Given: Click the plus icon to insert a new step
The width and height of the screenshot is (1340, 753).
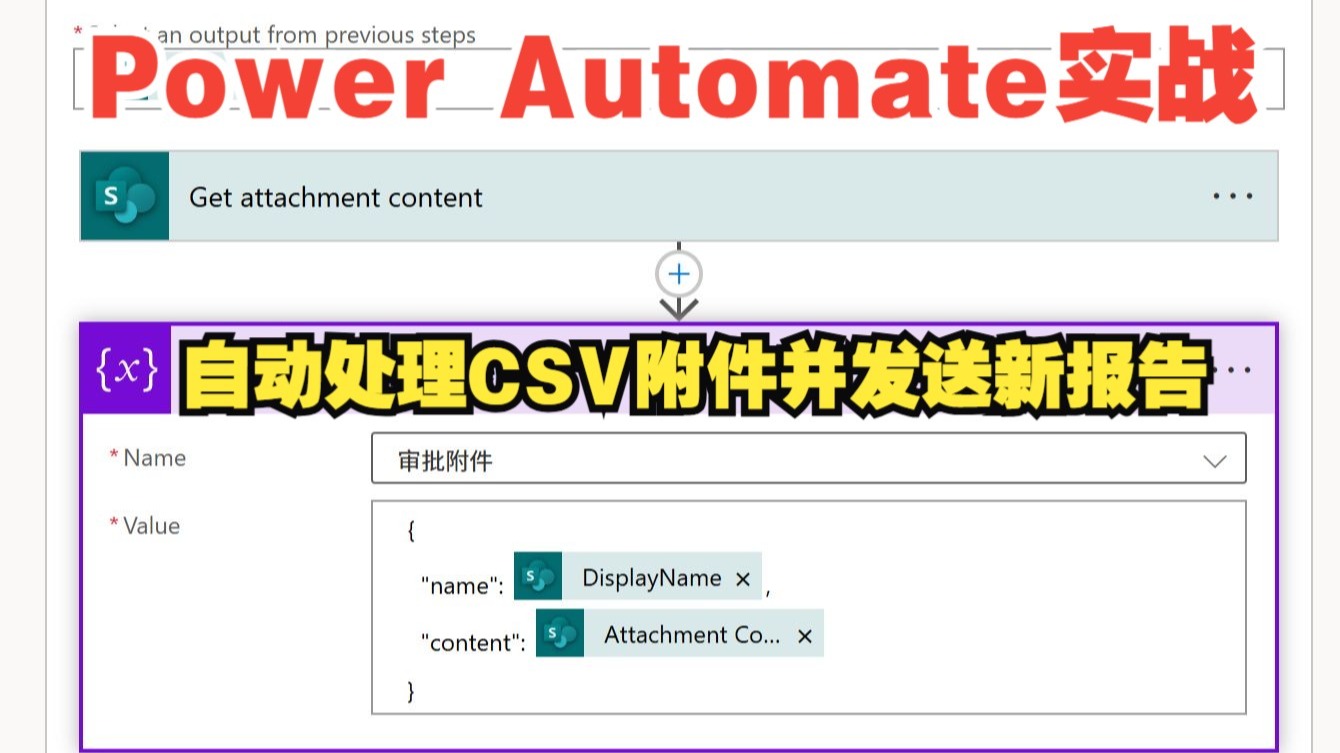Looking at the screenshot, I should click(678, 273).
